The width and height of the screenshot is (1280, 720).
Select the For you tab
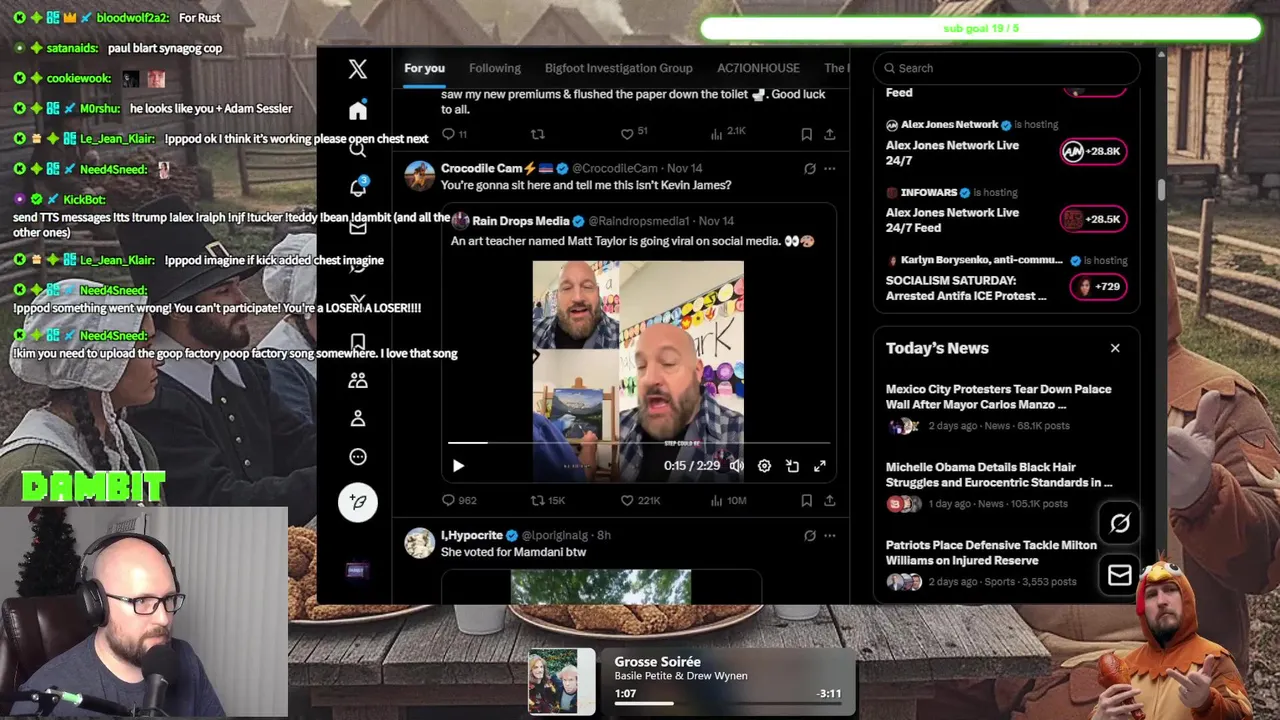pos(424,68)
